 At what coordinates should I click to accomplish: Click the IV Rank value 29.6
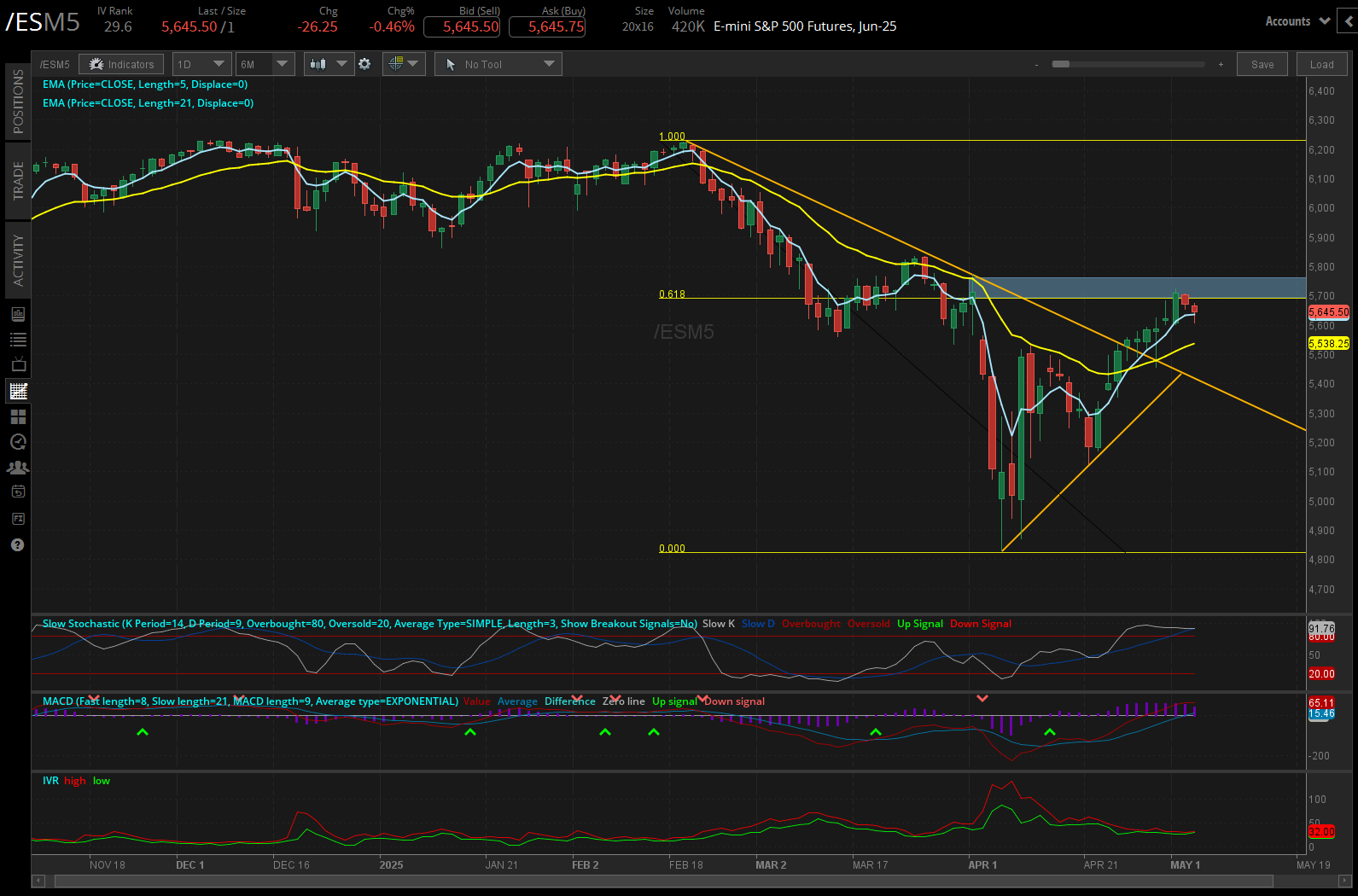click(x=118, y=26)
